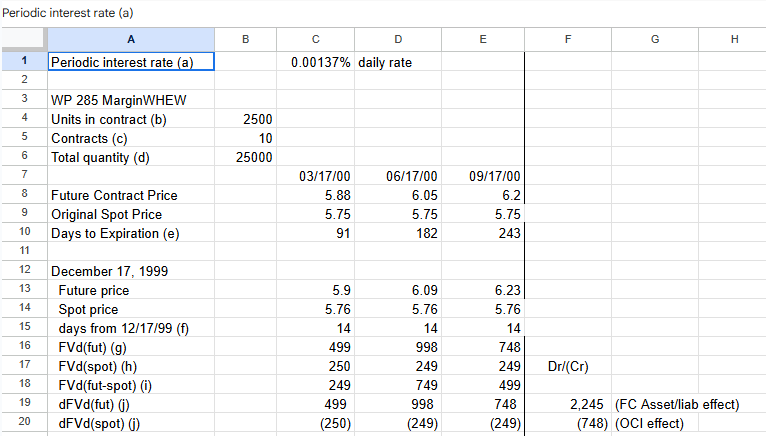Select the 09/17/00 date cell
The height and width of the screenshot is (436, 766).
click(483, 176)
